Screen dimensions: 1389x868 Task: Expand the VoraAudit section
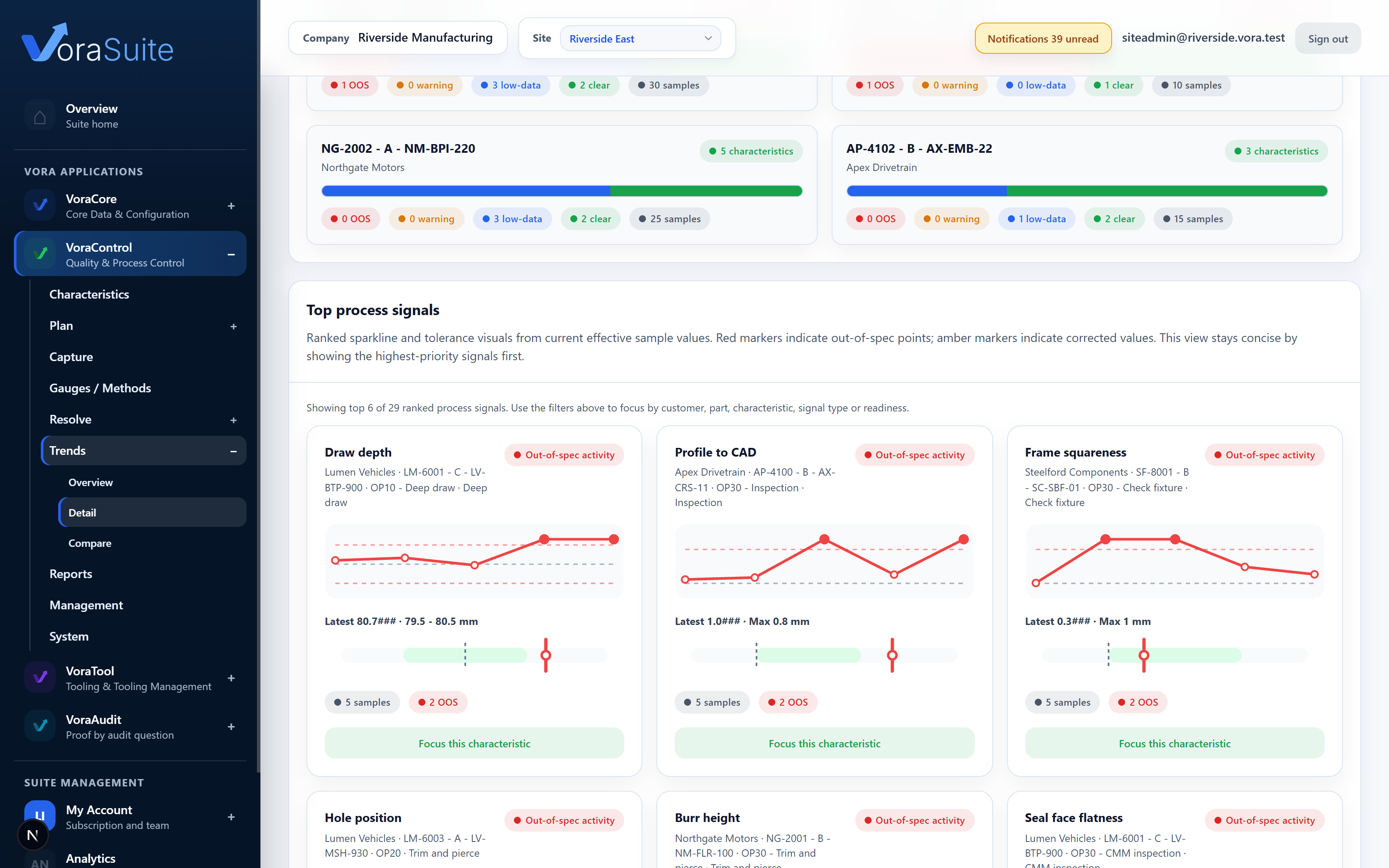(x=231, y=726)
